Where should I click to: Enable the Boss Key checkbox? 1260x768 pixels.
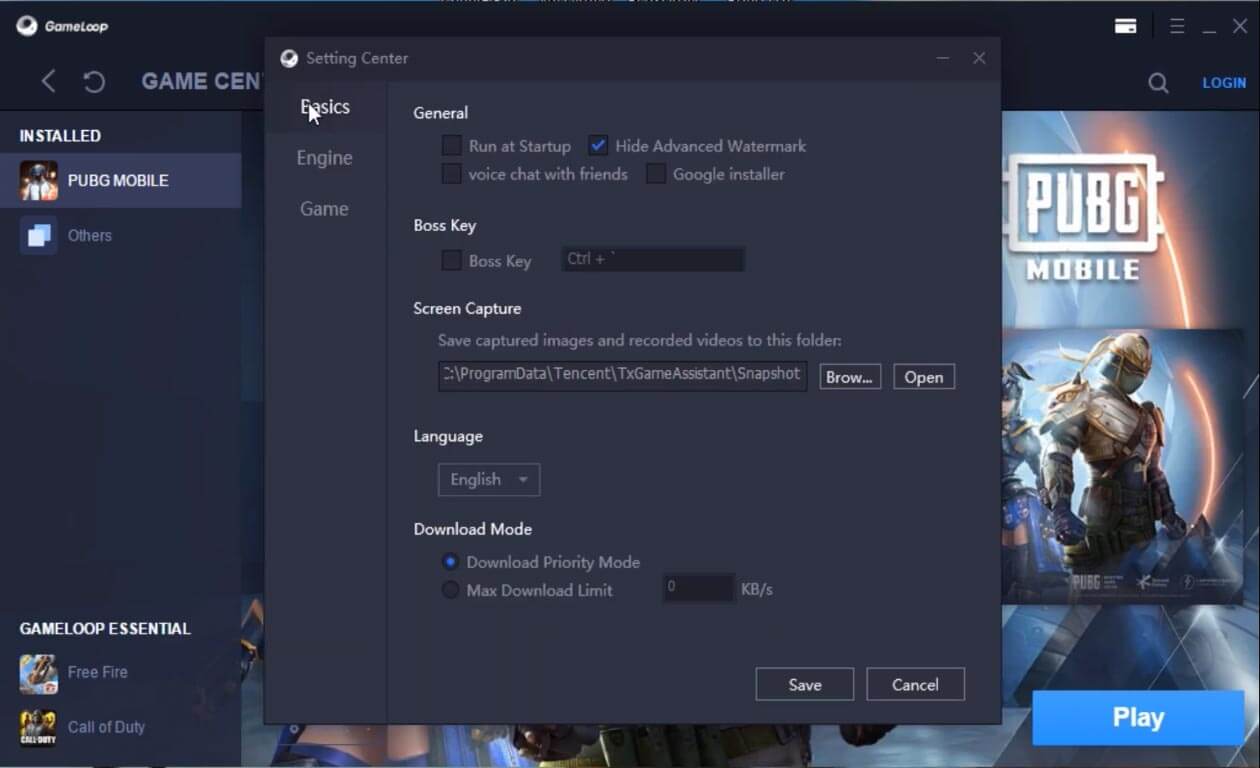click(452, 261)
